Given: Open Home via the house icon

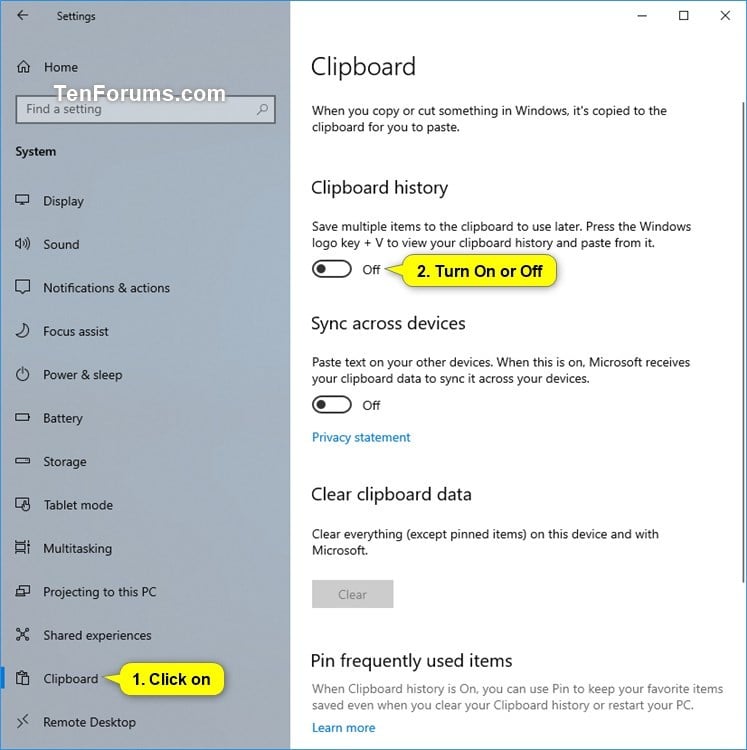Looking at the screenshot, I should pos(23,67).
